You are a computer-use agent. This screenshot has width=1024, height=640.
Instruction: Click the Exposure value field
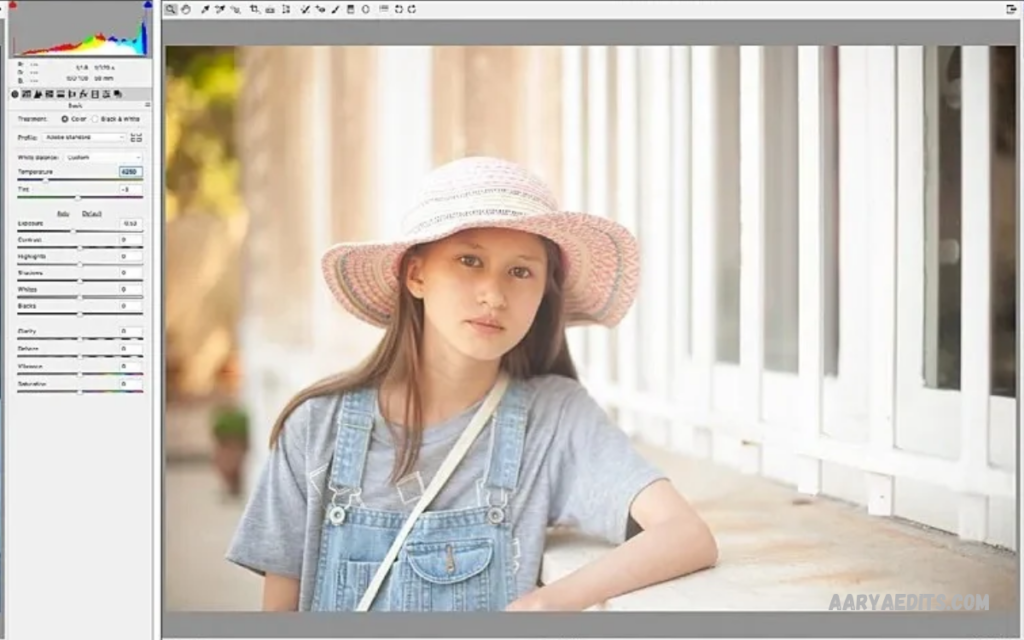(x=131, y=223)
